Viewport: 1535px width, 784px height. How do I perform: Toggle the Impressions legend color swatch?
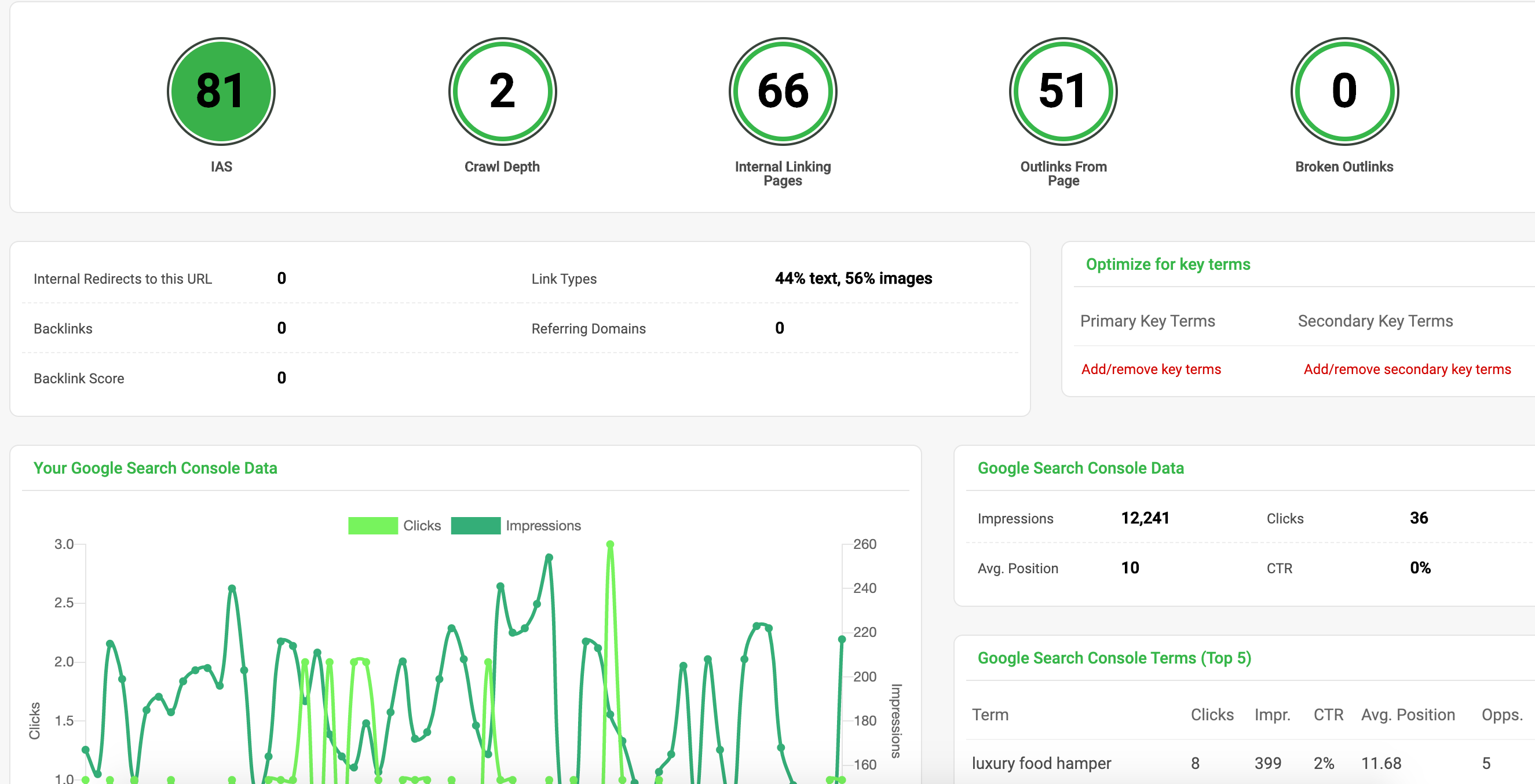[x=476, y=525]
